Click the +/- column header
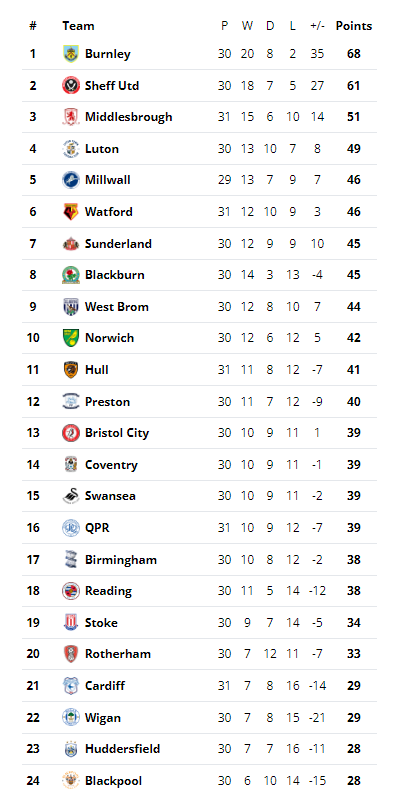Image resolution: width=394 pixels, height=799 pixels. point(317,26)
